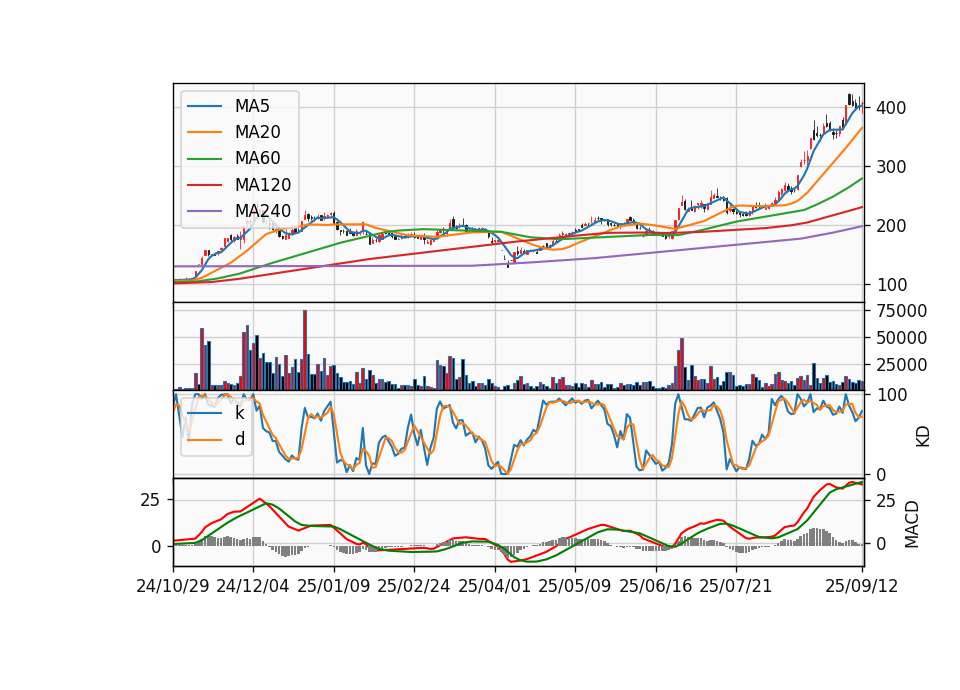
Task: Click the 25/07/21 date label
Action: [x=736, y=587]
